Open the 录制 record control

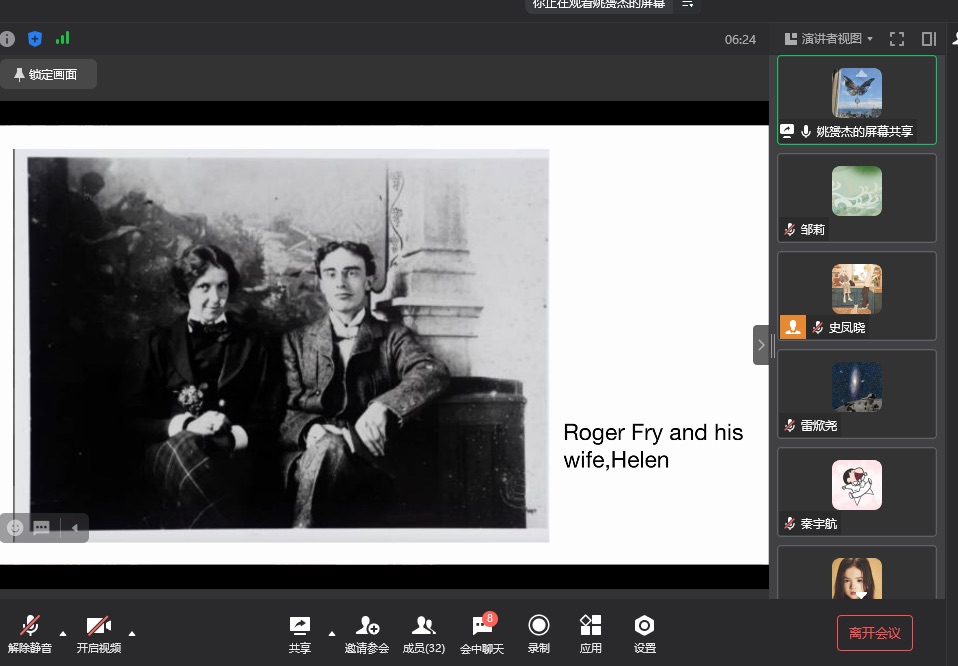point(539,634)
